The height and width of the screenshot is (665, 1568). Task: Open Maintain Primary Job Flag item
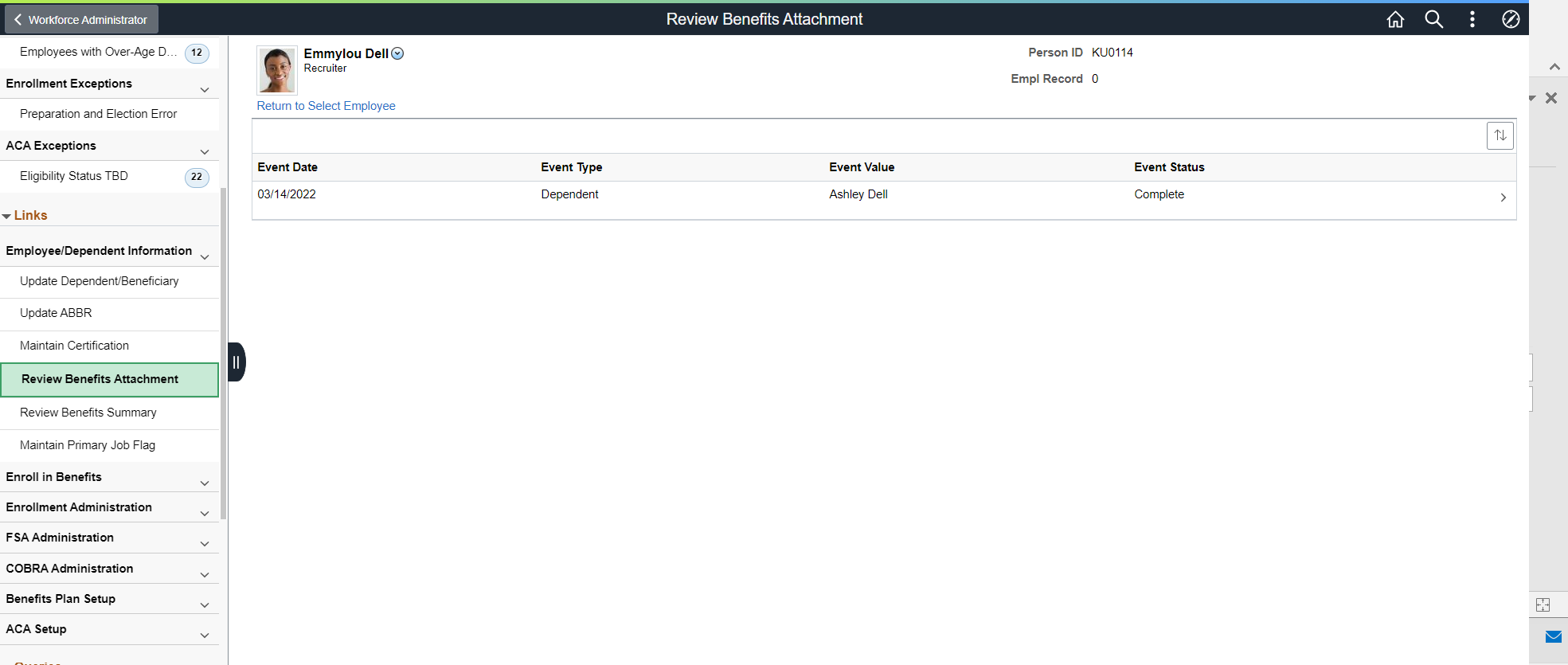click(x=109, y=445)
